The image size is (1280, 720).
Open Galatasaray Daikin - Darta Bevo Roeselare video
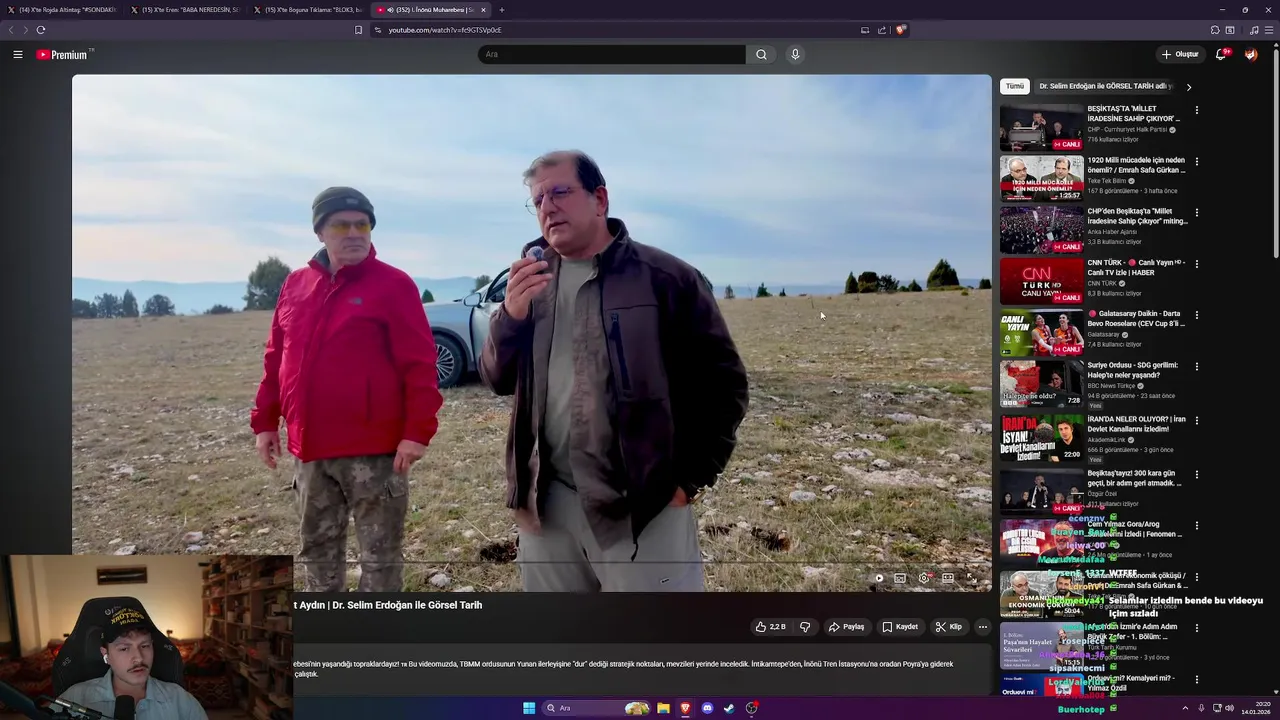point(1041,332)
